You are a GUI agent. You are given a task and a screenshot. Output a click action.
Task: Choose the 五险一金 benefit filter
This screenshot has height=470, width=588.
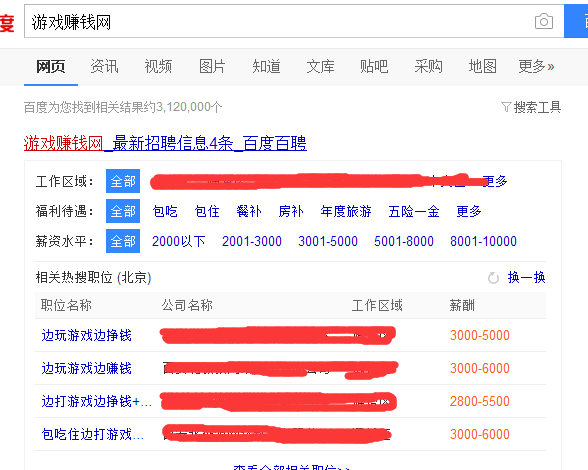tap(414, 211)
